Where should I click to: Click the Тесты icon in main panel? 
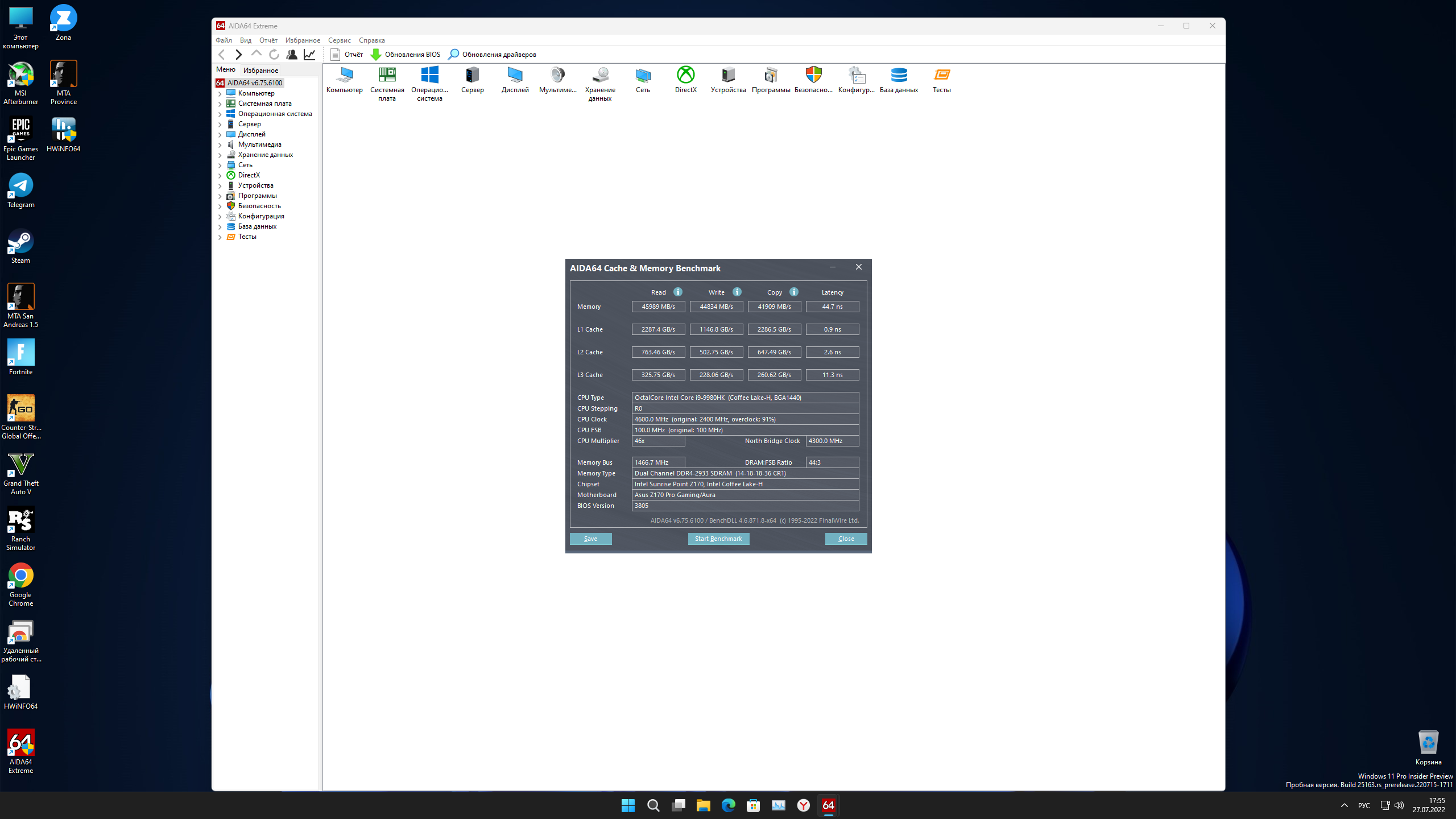[941, 75]
